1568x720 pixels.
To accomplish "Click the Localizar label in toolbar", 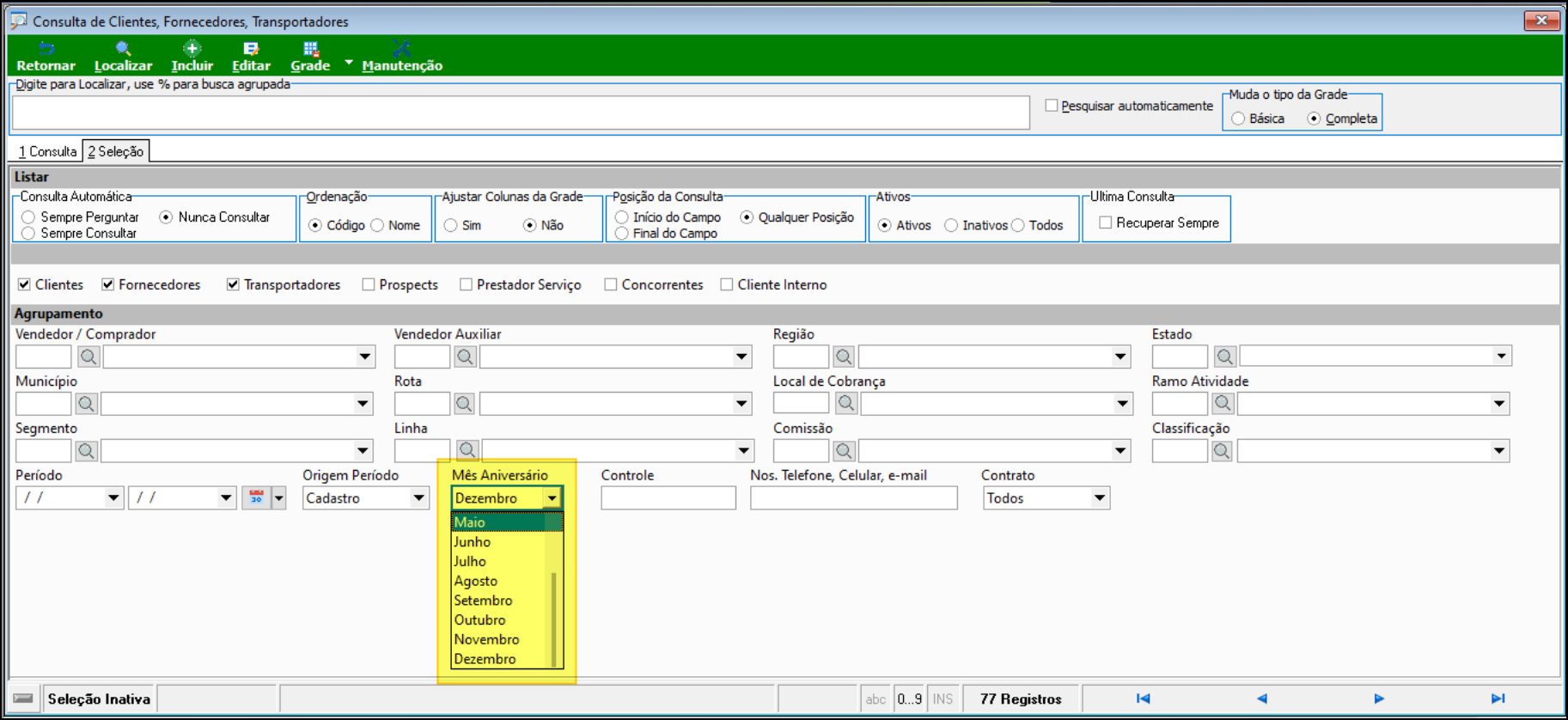I will click(123, 65).
